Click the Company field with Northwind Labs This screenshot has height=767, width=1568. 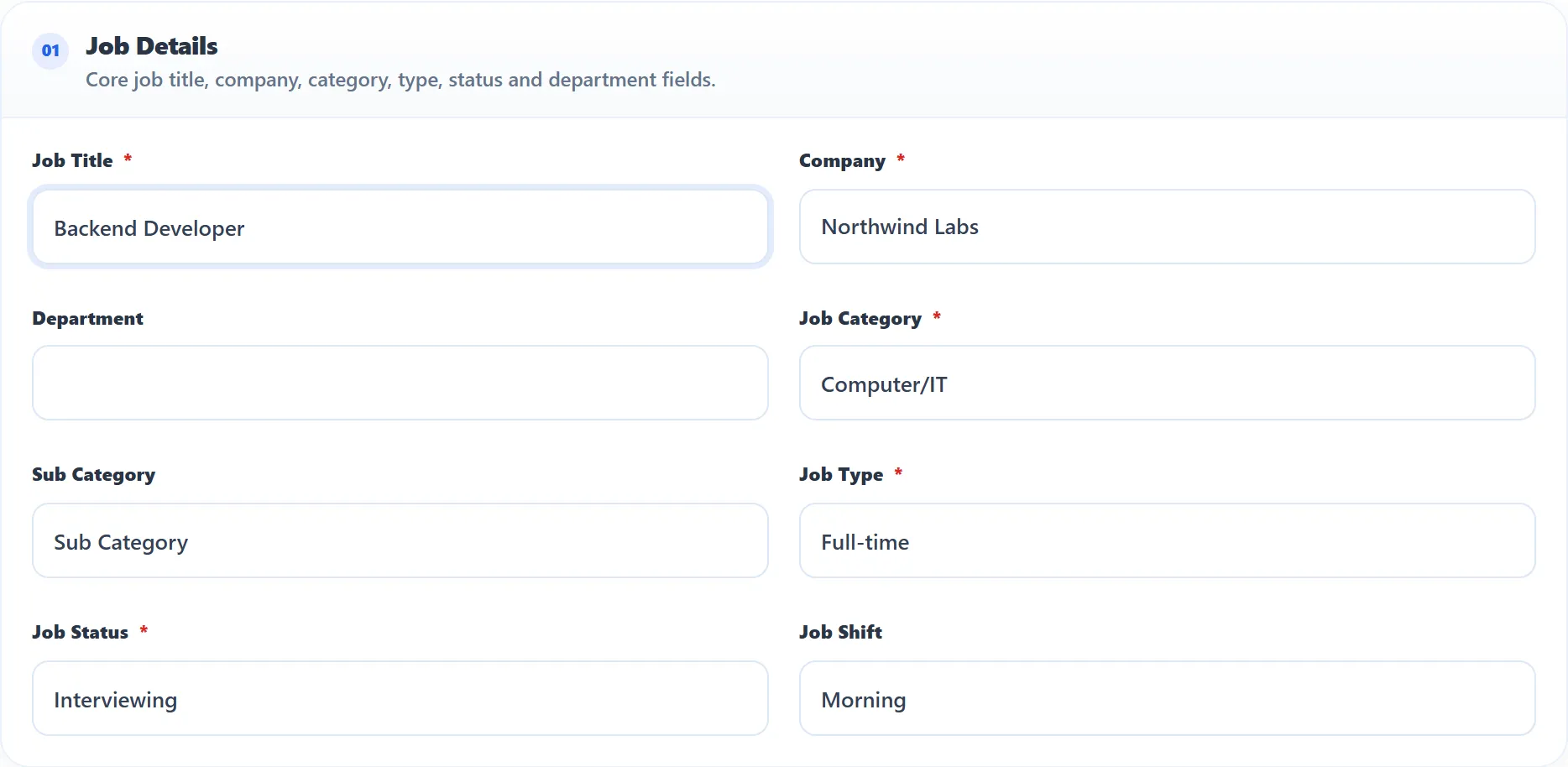point(1168,227)
